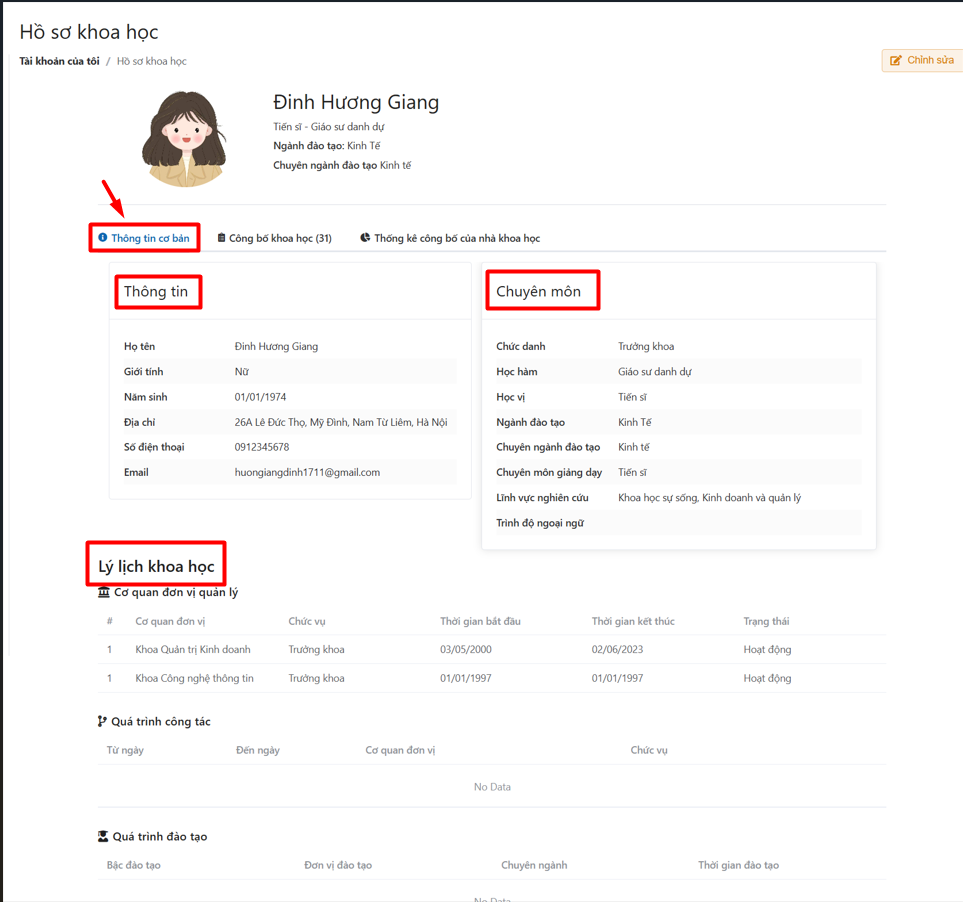Click the heading Đinh Hương Giang
Screen dimensions: 963x902
tap(356, 102)
